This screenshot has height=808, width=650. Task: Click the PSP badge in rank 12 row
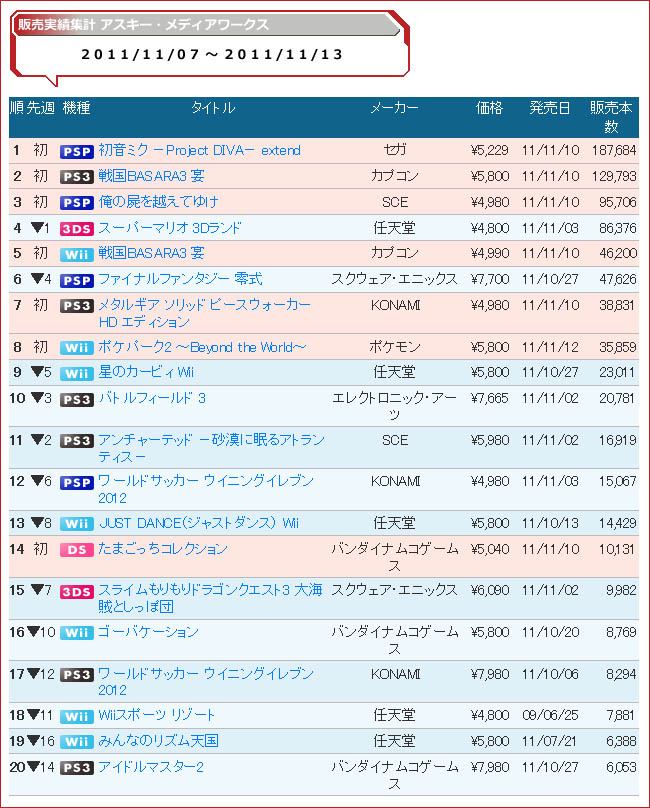(x=77, y=482)
